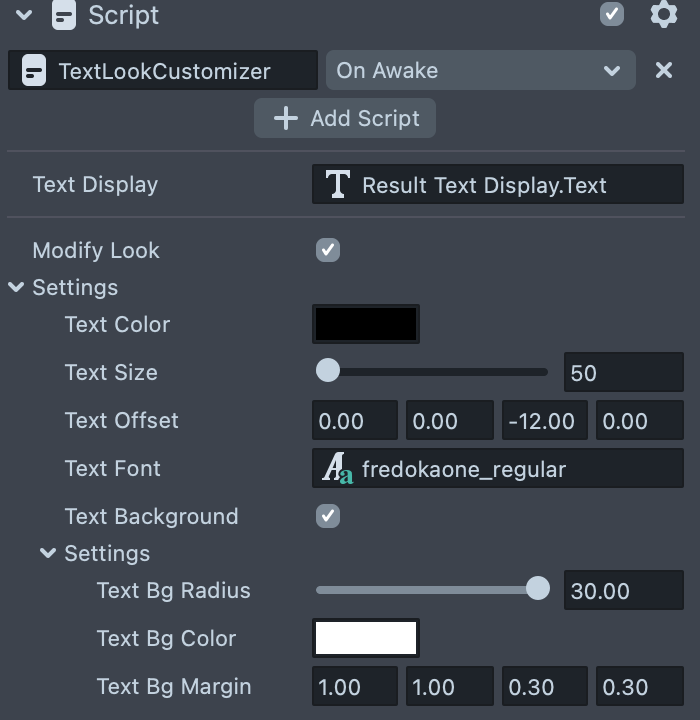Screen dimensions: 700x720
Task: Disable the Text Background checkbox
Action: (x=328, y=516)
